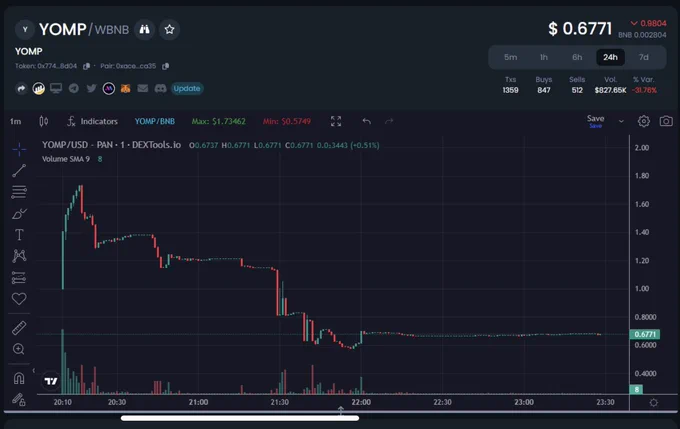The image size is (680, 429).
Task: Click the horizontal scrollbar under the chart
Action: 240,418
